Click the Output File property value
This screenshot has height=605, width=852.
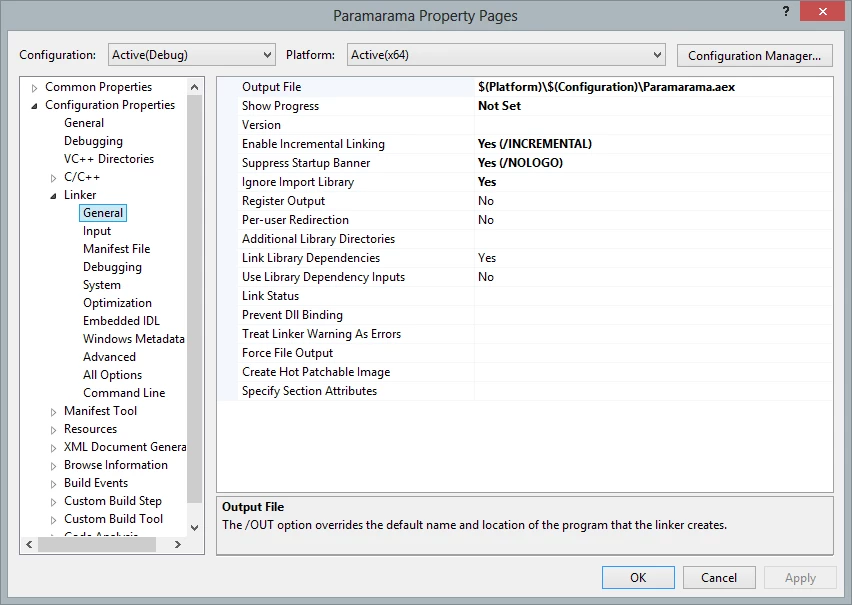click(x=653, y=87)
